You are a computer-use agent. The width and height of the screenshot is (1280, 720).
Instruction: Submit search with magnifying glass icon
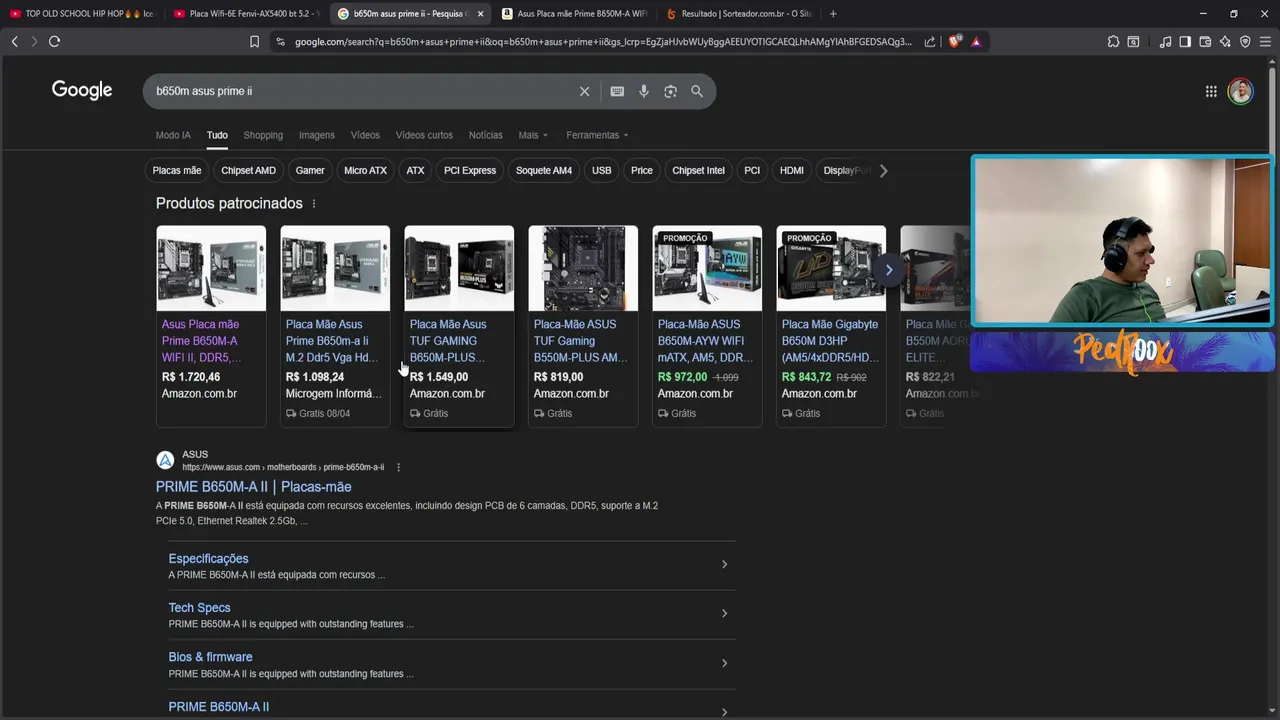pos(697,91)
